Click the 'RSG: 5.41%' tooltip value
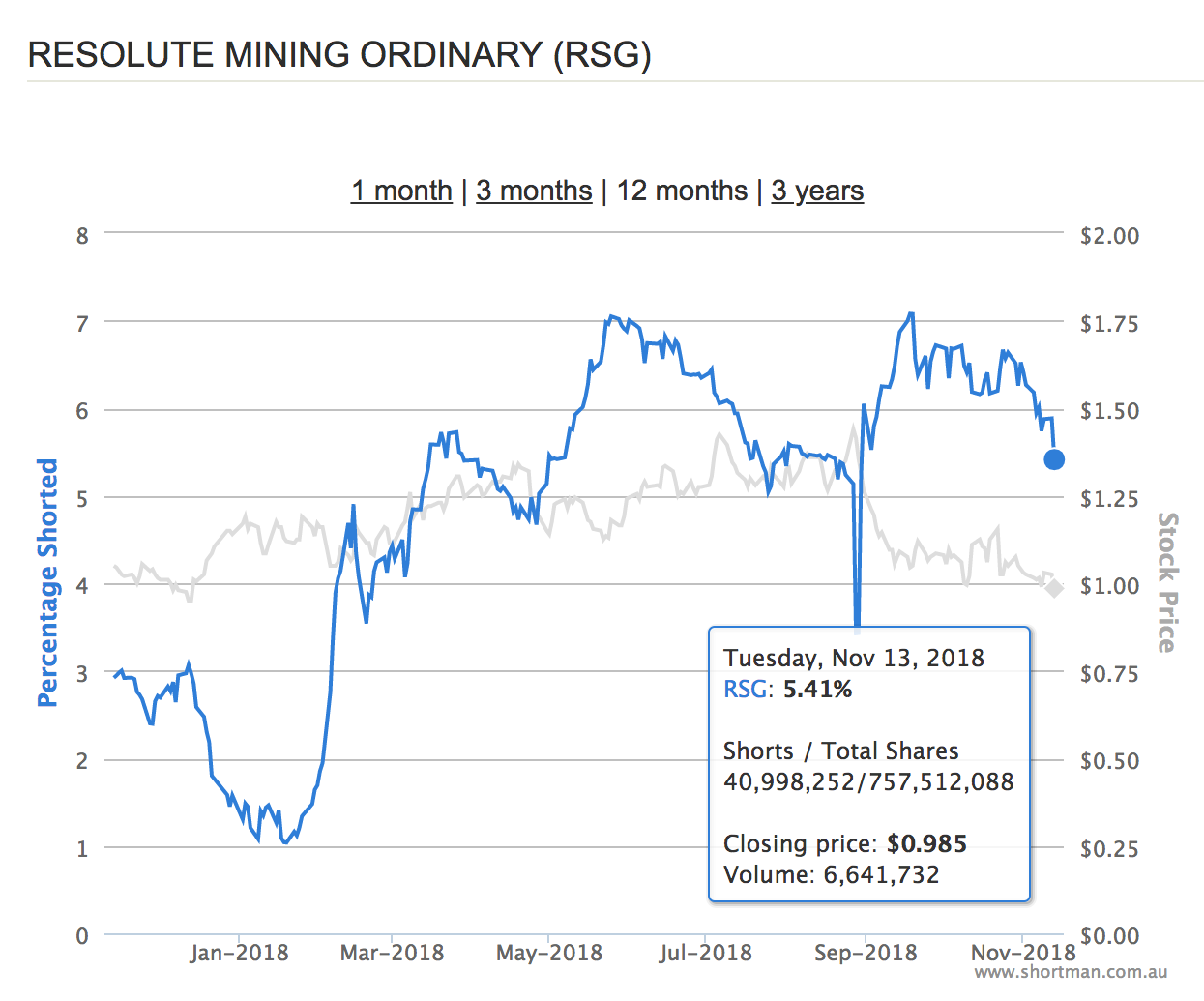 point(787,690)
